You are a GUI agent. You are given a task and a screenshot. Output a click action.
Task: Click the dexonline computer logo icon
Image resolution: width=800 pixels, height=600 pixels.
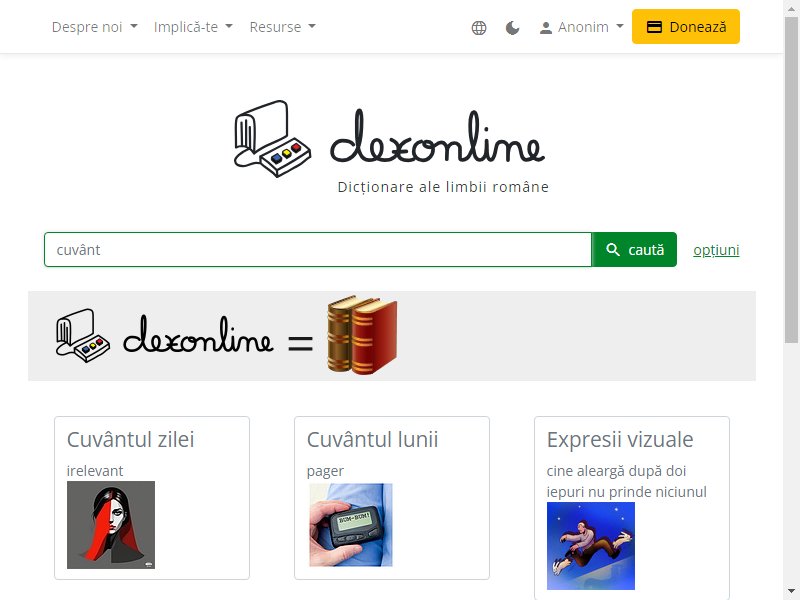(272, 139)
